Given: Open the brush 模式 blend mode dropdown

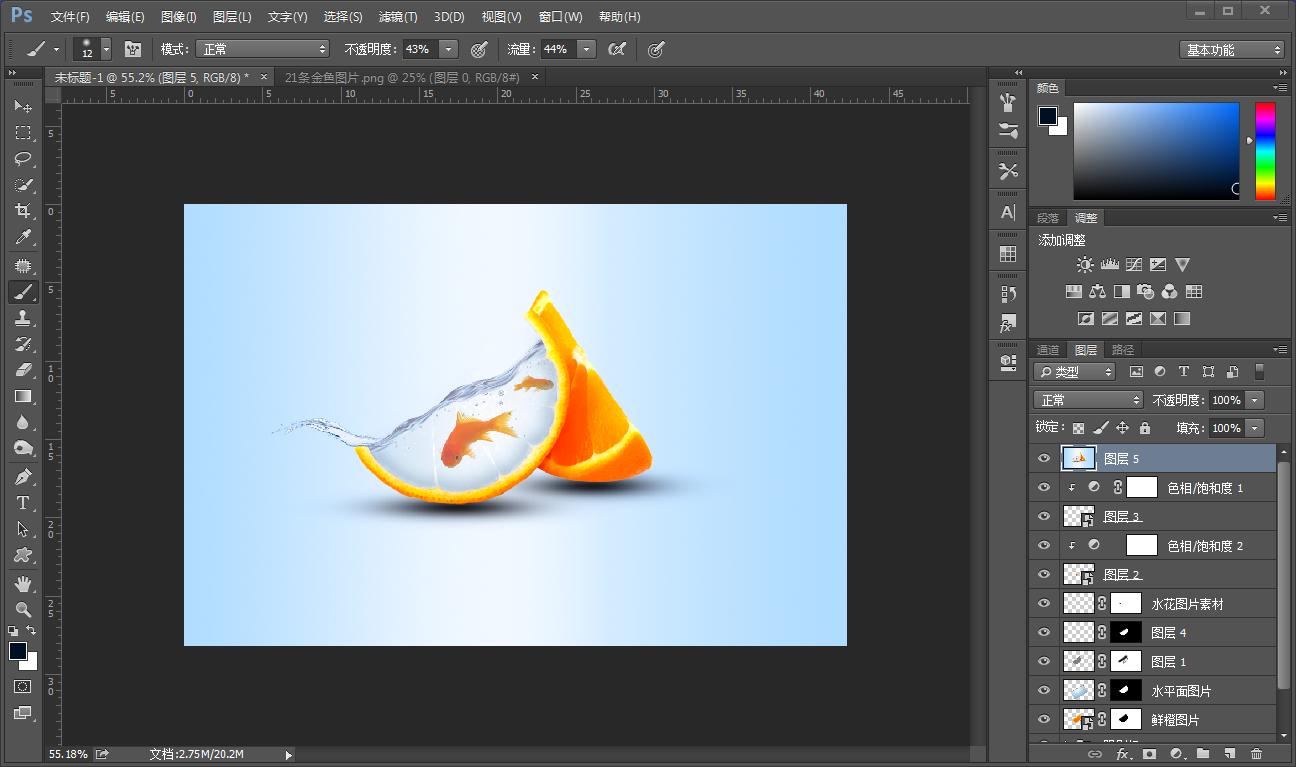Looking at the screenshot, I should 262,49.
